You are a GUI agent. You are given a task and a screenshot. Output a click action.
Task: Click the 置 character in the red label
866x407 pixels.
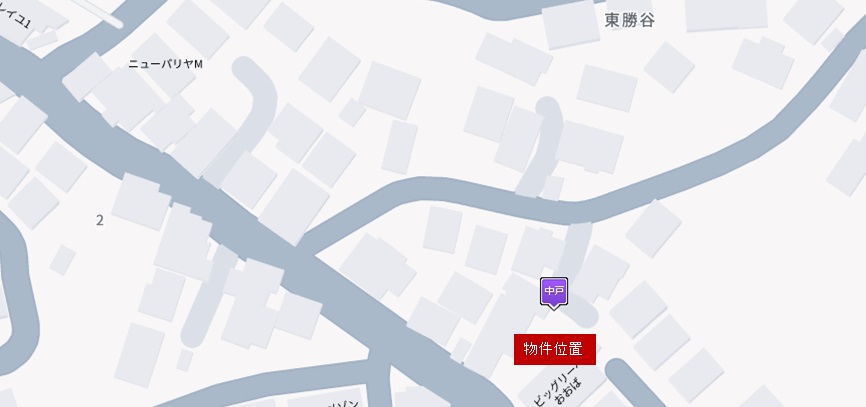[x=575, y=349]
